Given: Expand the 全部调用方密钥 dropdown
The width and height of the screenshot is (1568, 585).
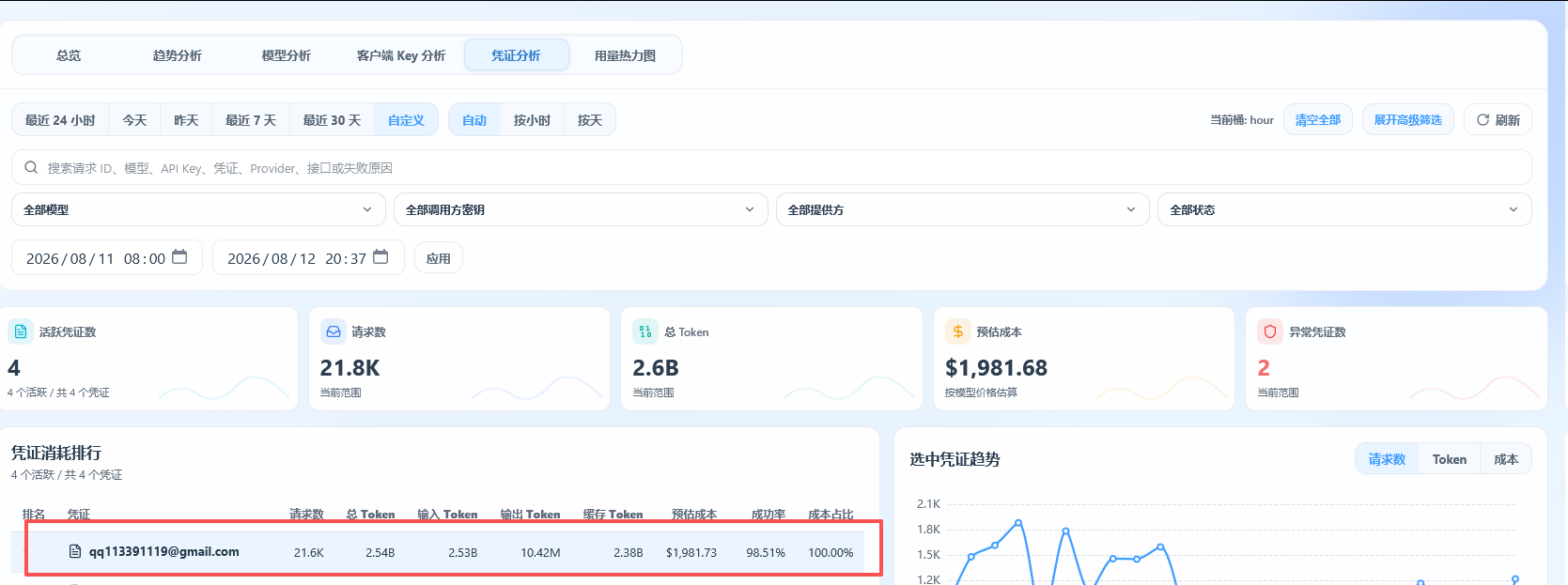Looking at the screenshot, I should point(581,209).
